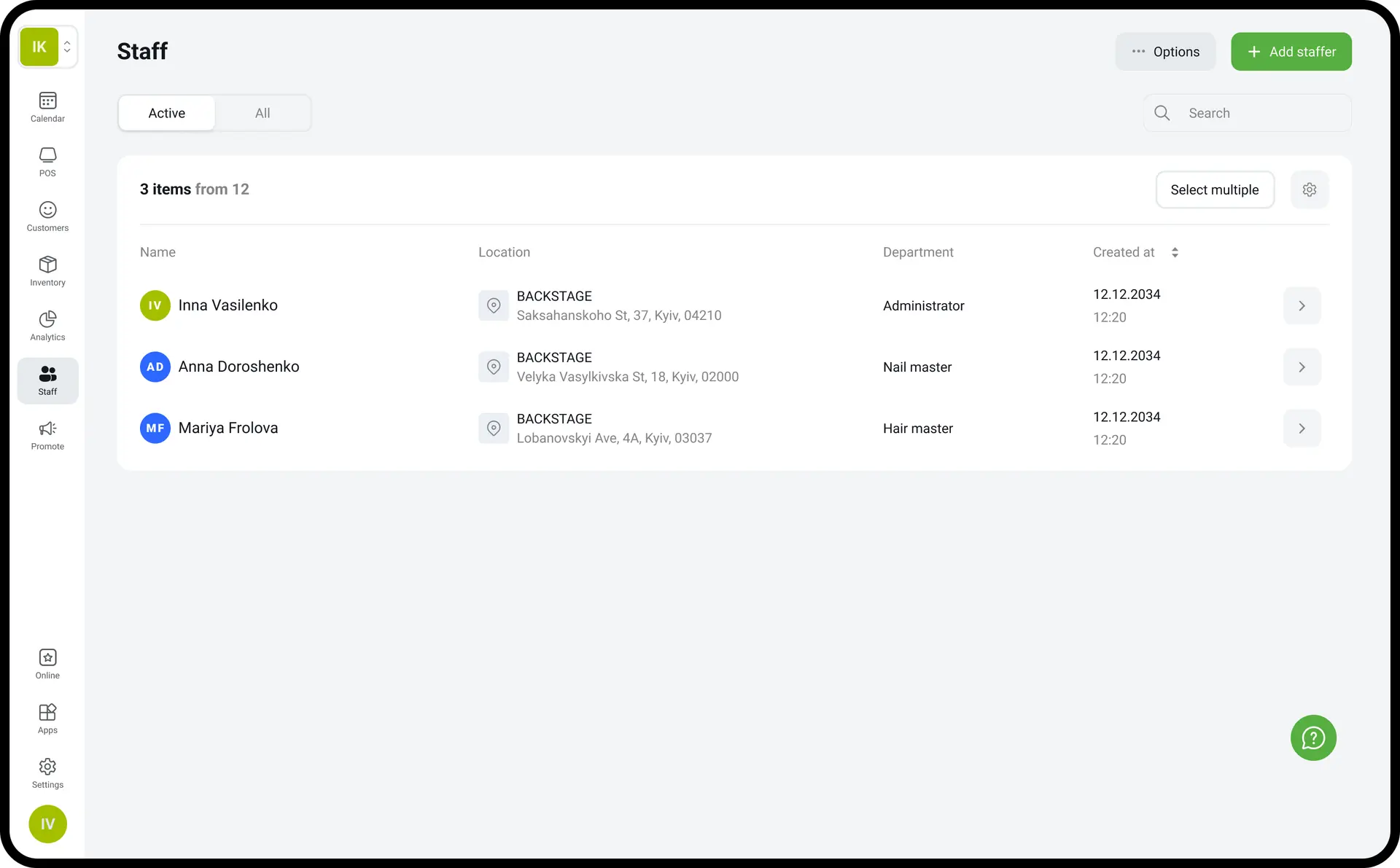Select the Active tab
Image resolution: width=1400 pixels, height=868 pixels.
(167, 113)
